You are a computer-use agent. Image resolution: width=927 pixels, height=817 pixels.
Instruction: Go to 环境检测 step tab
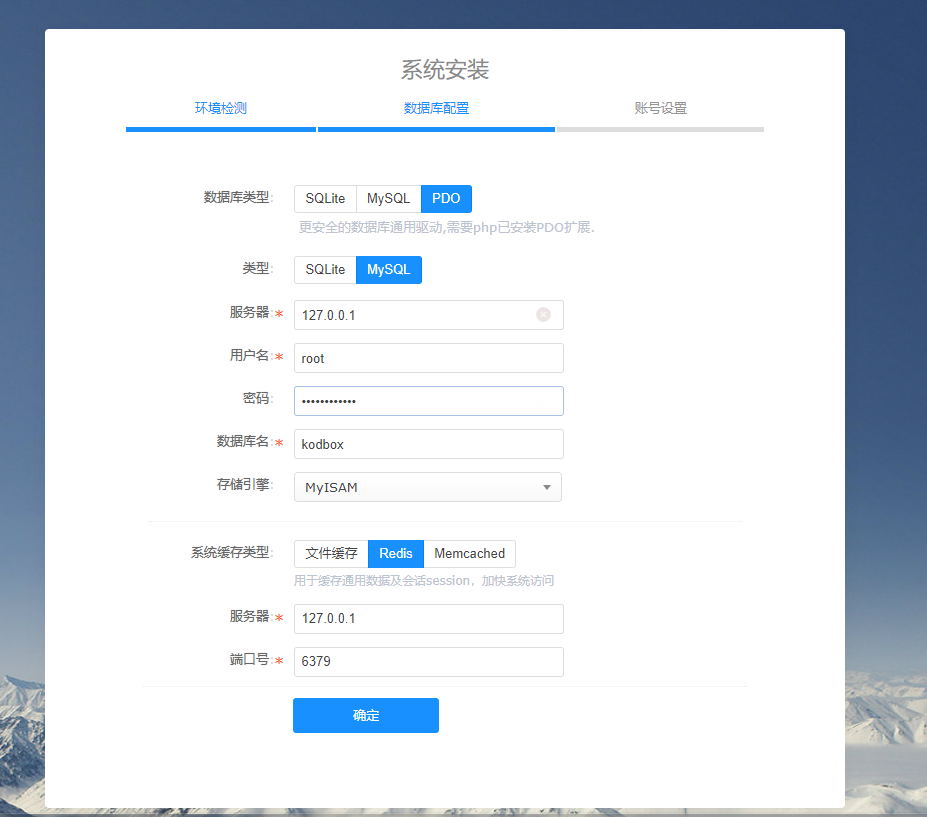point(221,108)
